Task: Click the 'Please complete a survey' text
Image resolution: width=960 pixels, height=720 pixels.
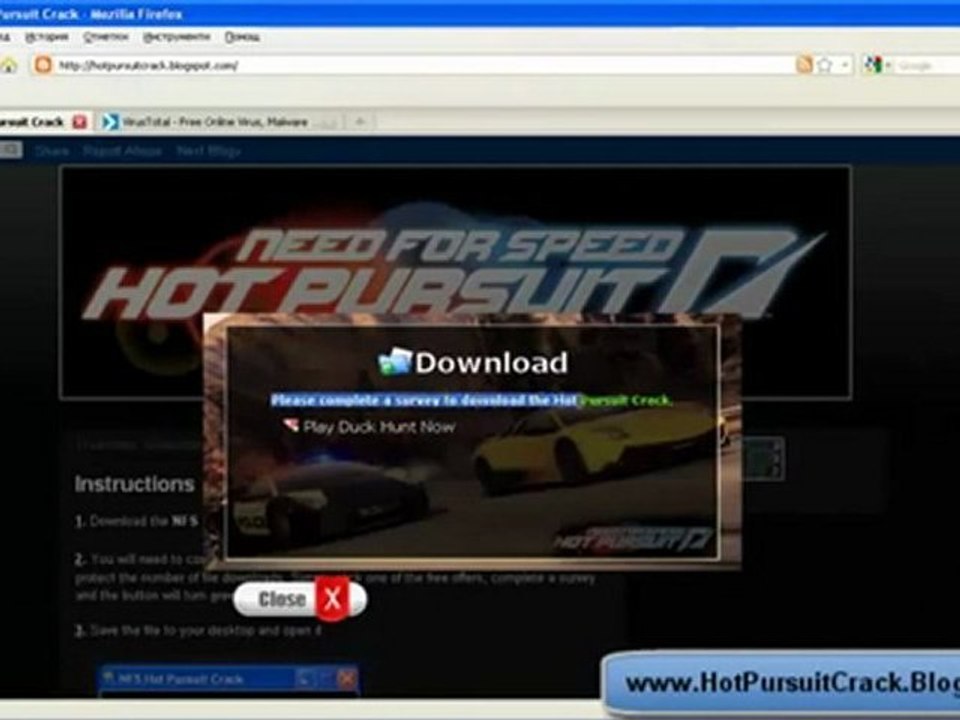Action: tap(471, 400)
